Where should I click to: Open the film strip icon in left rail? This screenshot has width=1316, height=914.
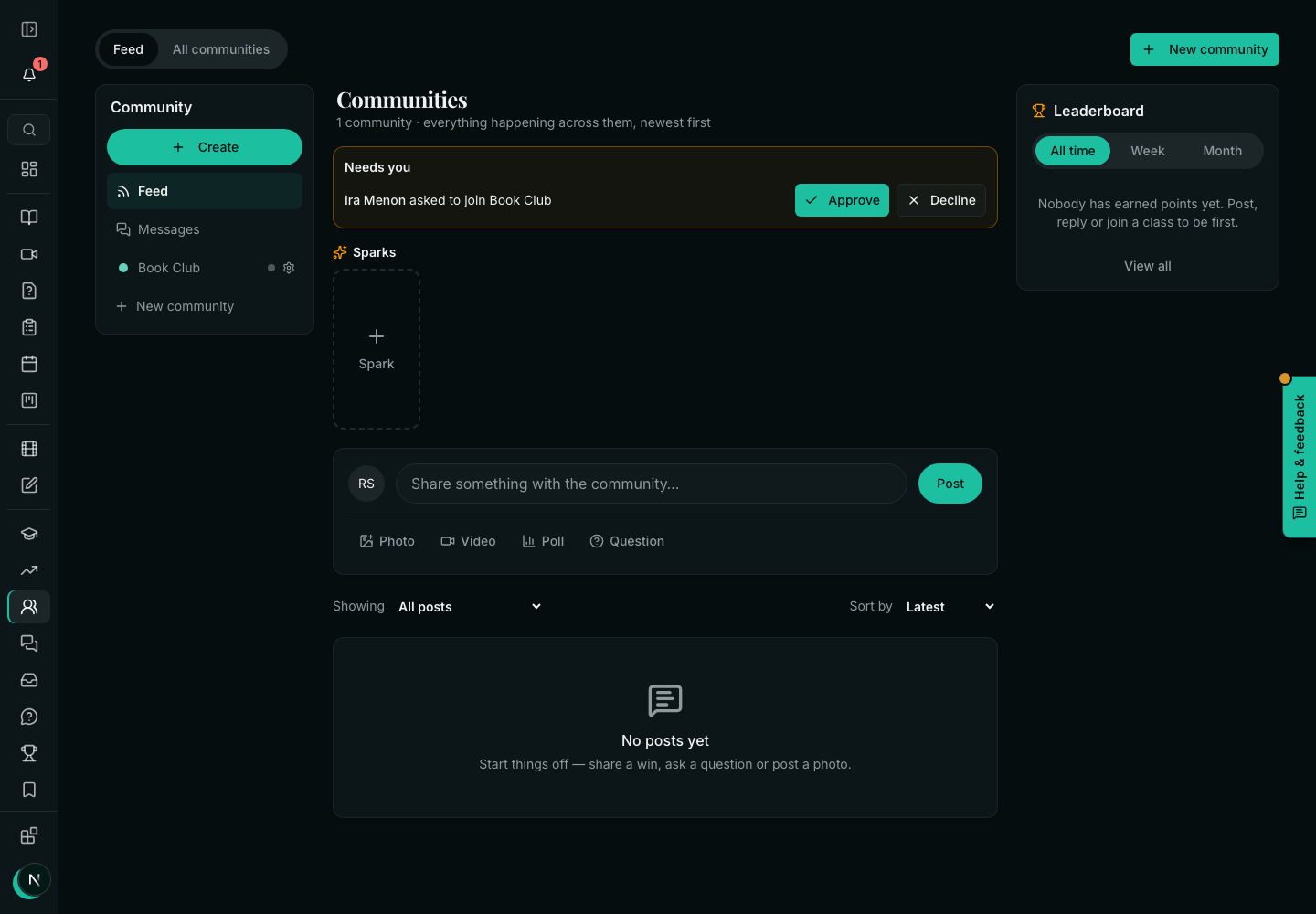pos(29,449)
